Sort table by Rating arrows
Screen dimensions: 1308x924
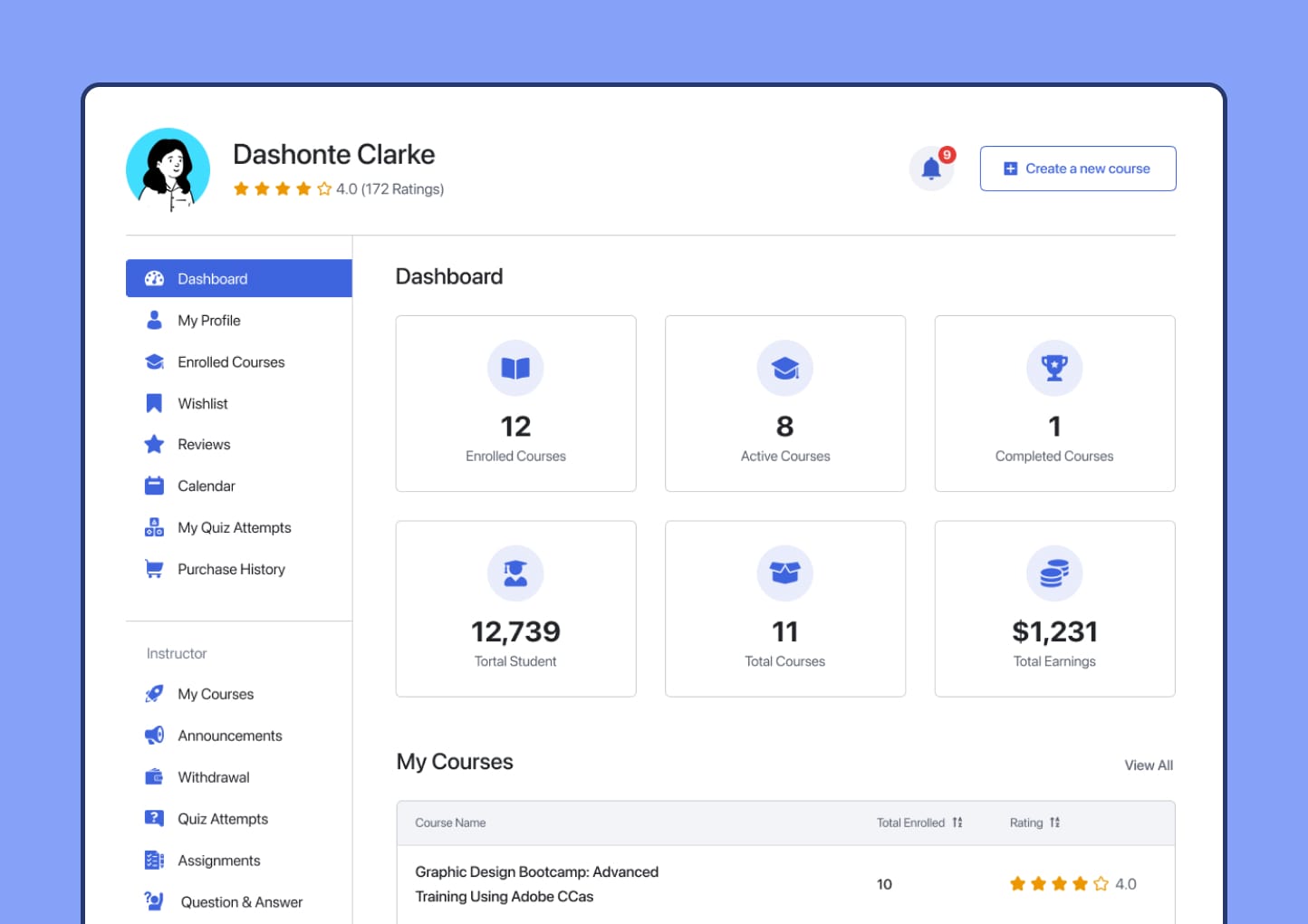(x=1054, y=823)
